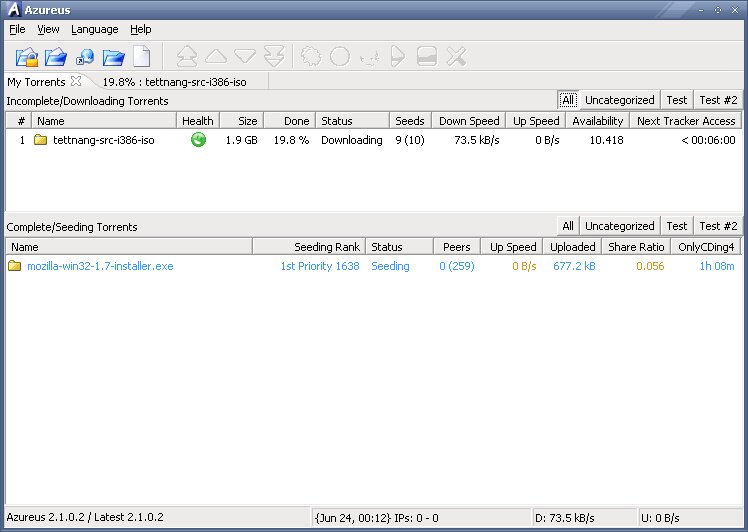
Task: Sort by the Seeding Rank column header
Action: [309, 247]
